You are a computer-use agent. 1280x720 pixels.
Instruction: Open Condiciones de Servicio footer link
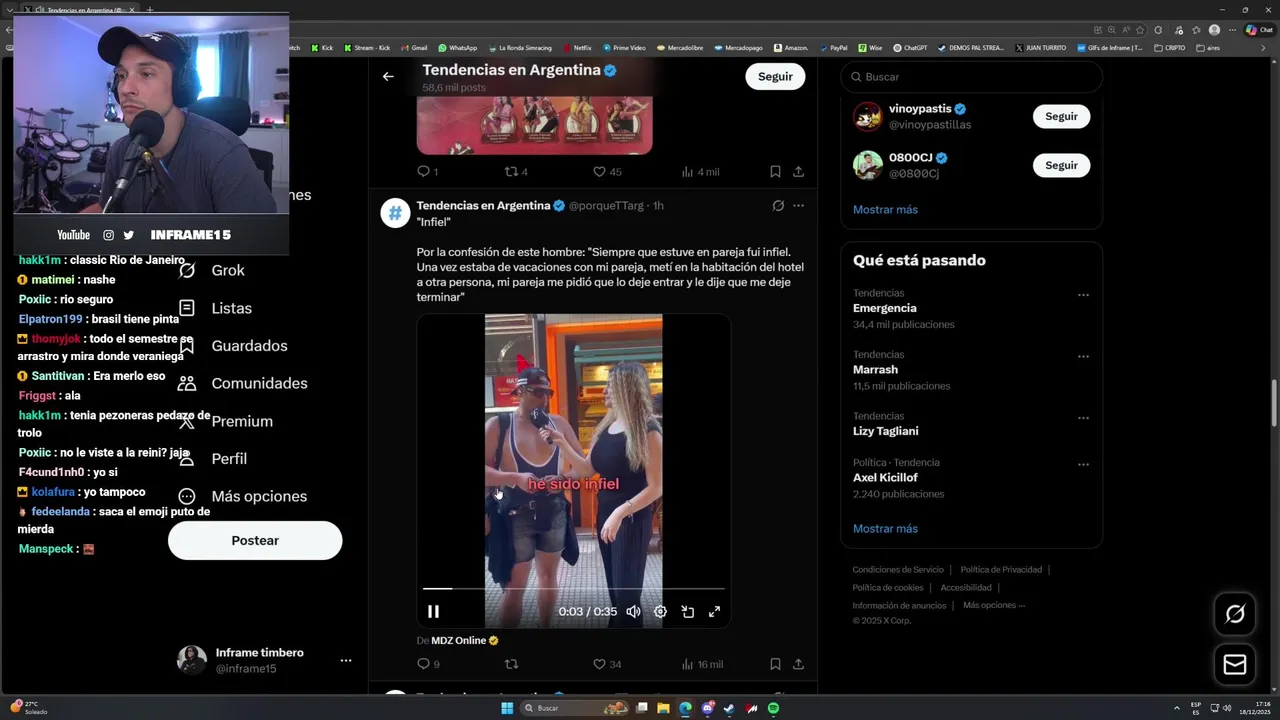pos(898,570)
